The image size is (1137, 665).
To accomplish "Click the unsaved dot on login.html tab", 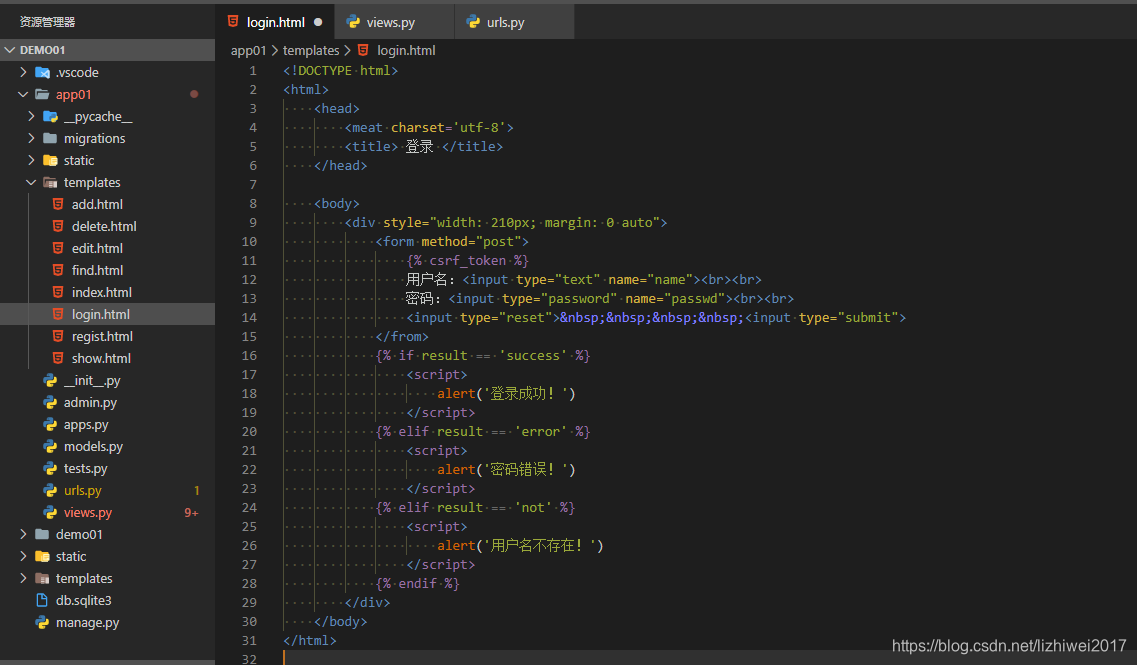I will click(318, 22).
